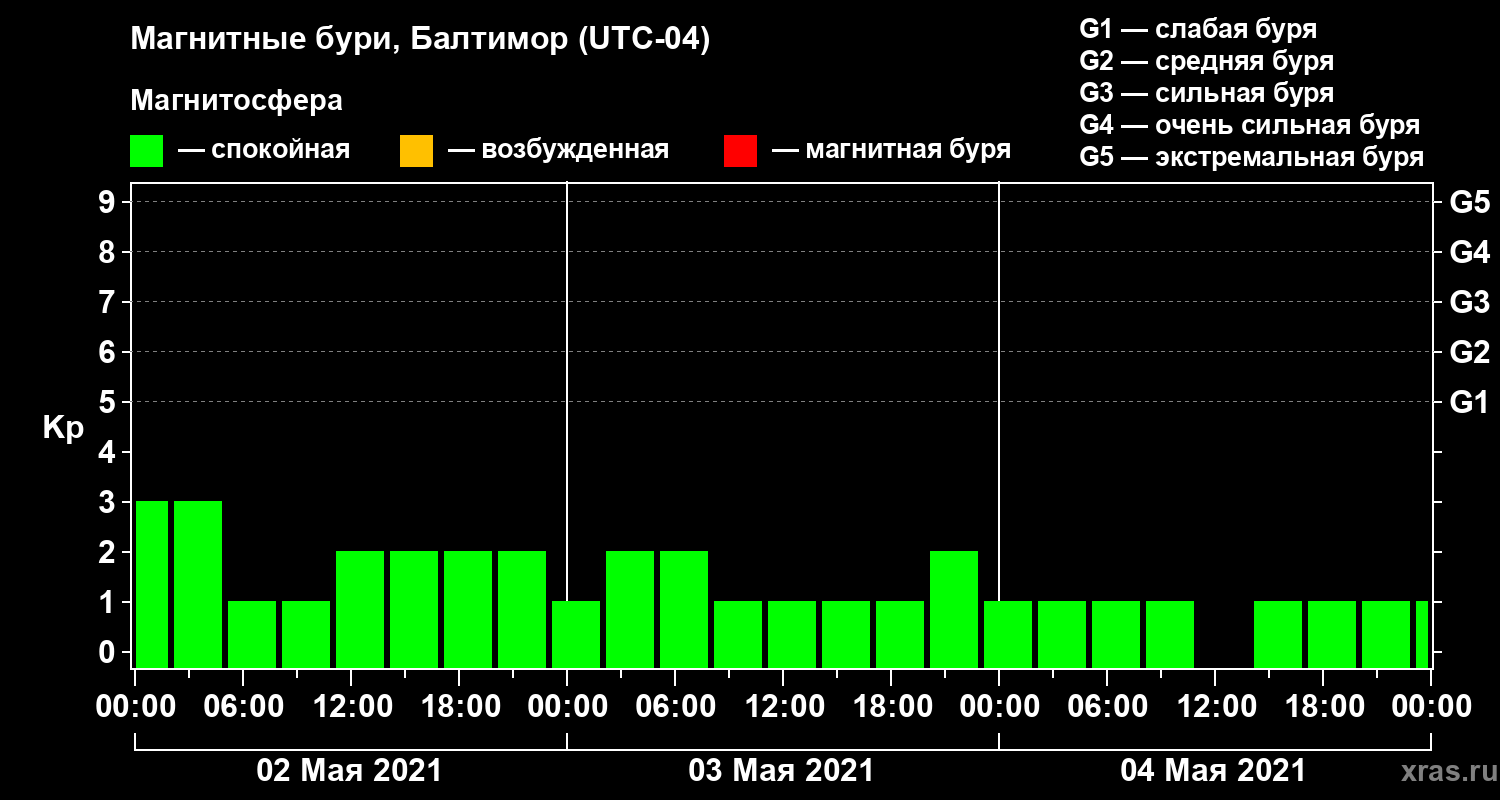Click the 'Kp' axis label
Viewport: 1500px width, 800px height.
pos(63,428)
